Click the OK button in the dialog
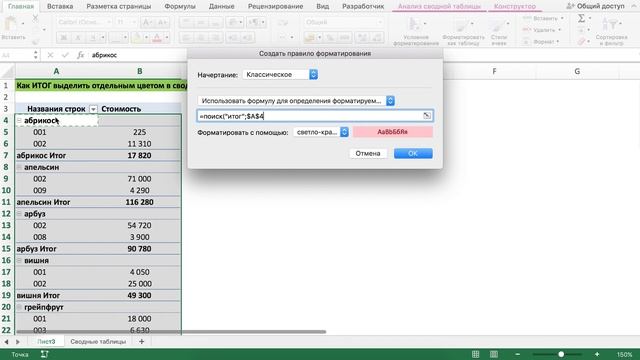The image size is (640, 360). point(413,153)
